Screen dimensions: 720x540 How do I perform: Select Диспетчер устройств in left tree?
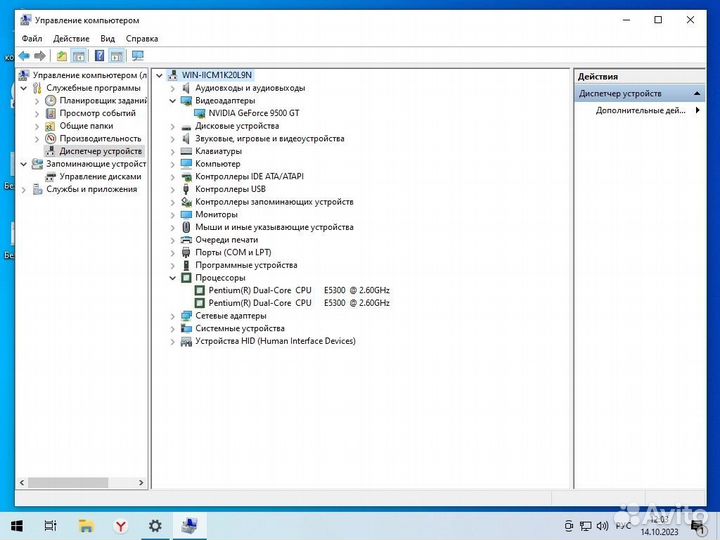[101, 151]
